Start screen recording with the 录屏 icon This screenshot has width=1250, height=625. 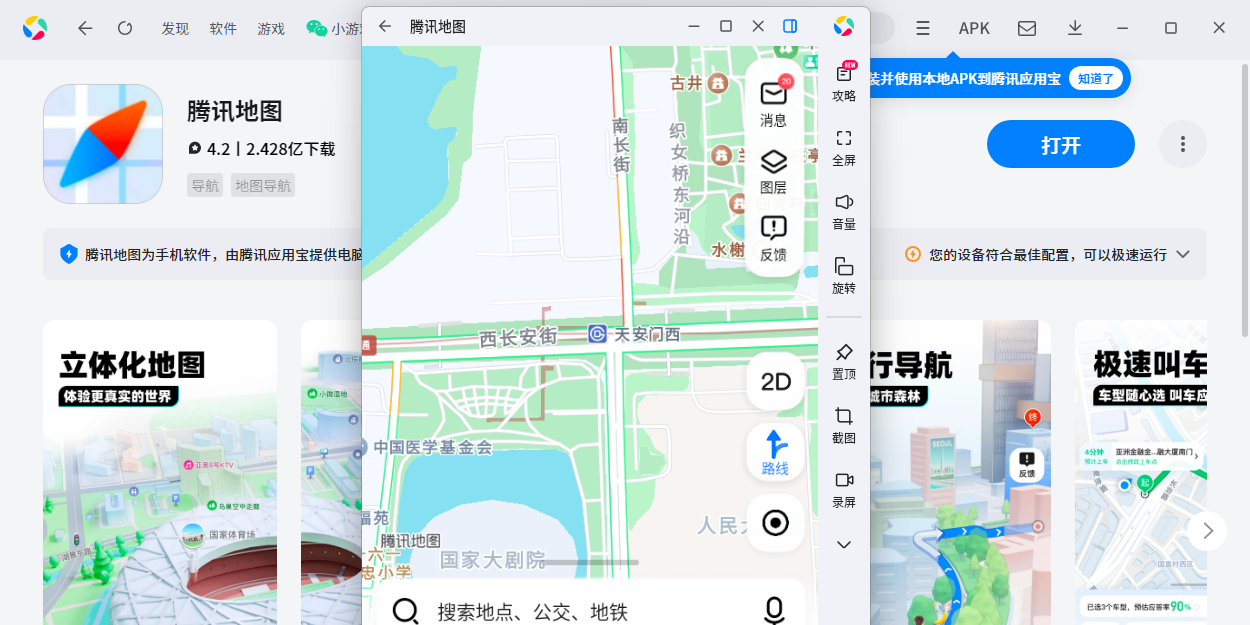tap(843, 489)
